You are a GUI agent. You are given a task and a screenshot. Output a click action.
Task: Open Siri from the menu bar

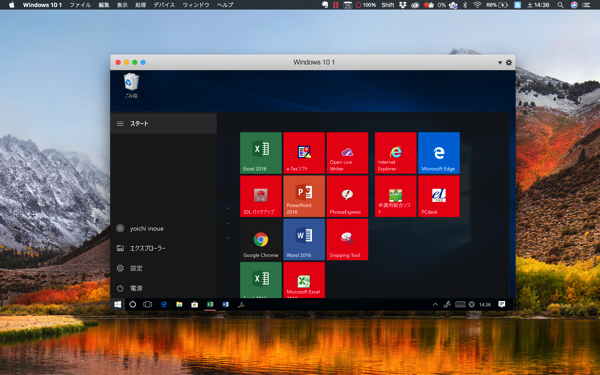(x=574, y=5)
